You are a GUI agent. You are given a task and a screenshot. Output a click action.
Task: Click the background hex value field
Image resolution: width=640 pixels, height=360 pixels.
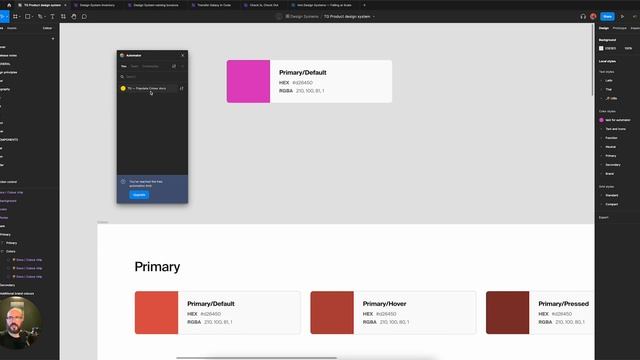pyautogui.click(x=610, y=48)
